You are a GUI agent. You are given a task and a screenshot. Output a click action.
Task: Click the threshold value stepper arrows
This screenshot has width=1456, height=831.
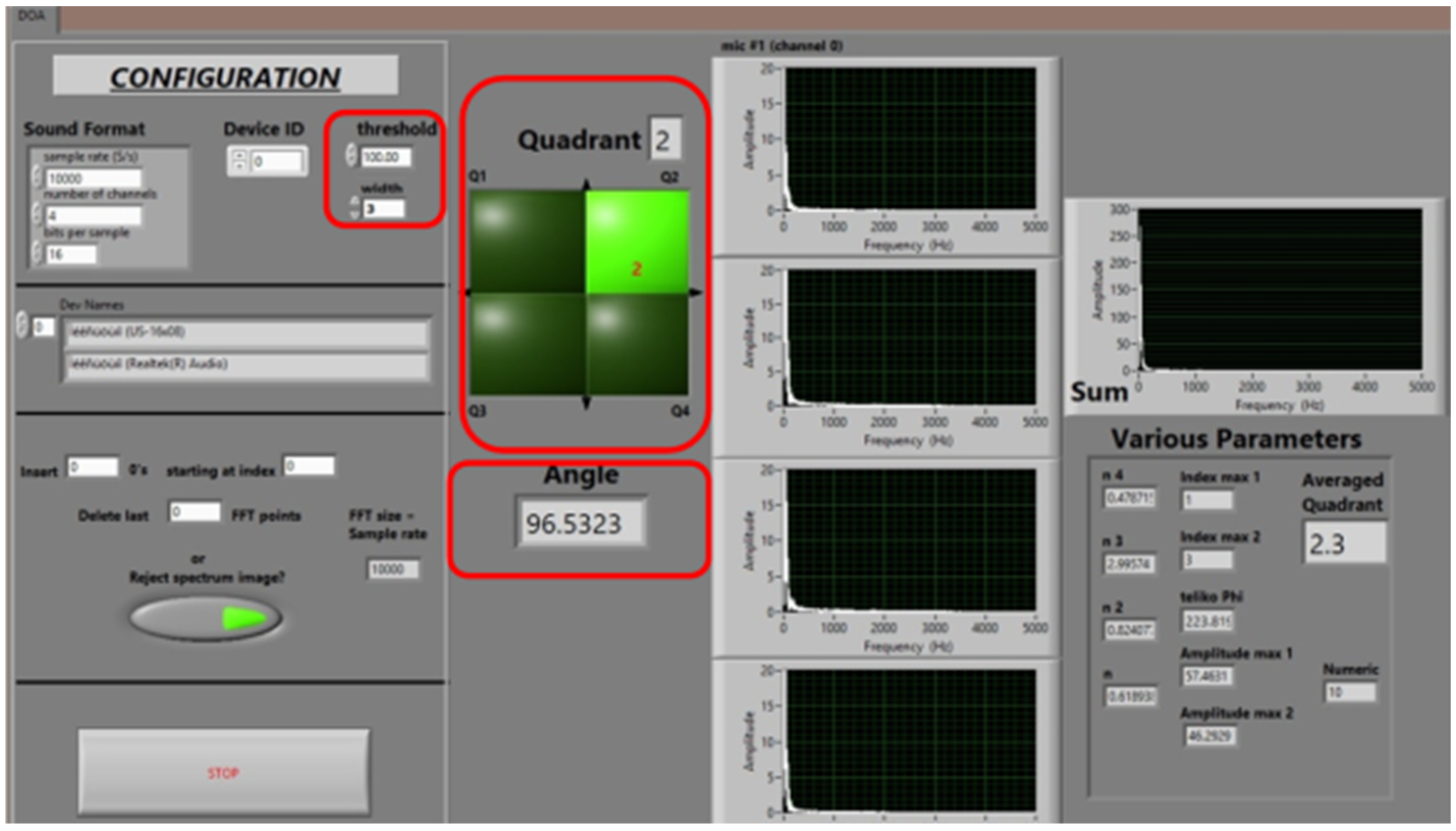tap(351, 155)
